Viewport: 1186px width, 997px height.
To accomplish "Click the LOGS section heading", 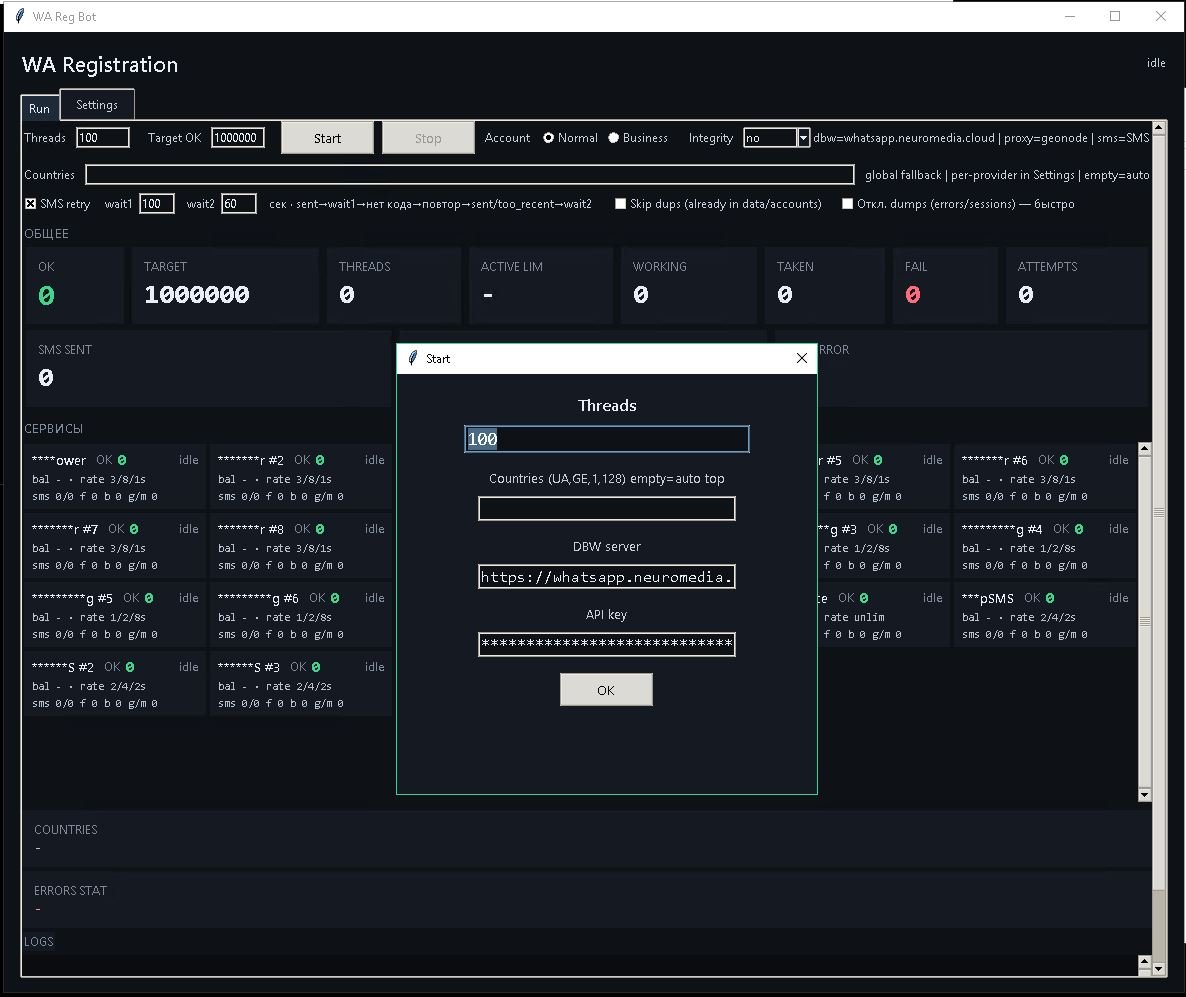I will click(39, 941).
